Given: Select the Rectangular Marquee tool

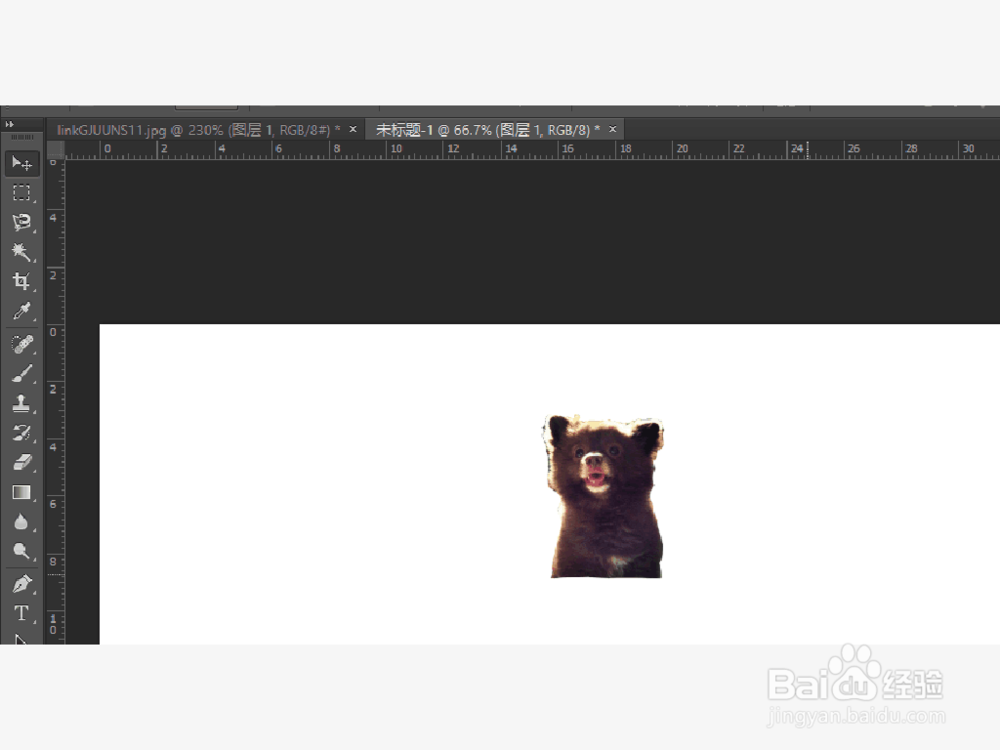Looking at the screenshot, I should [x=22, y=193].
